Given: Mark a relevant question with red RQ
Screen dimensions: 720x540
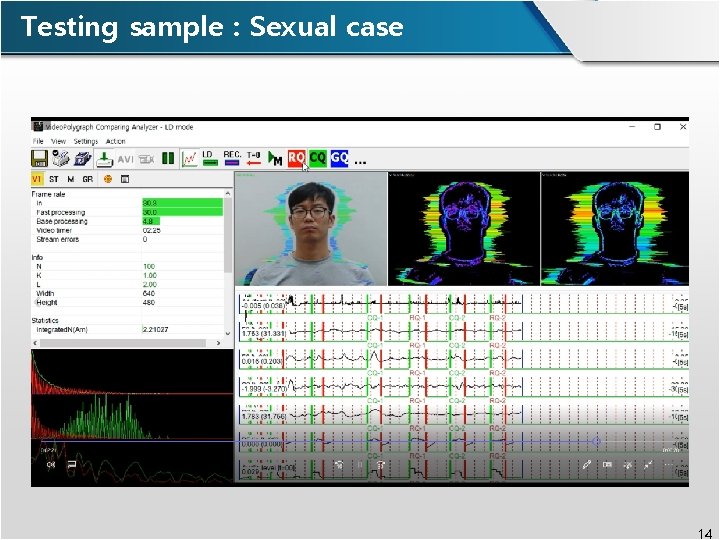Looking at the screenshot, I should coord(296,158).
